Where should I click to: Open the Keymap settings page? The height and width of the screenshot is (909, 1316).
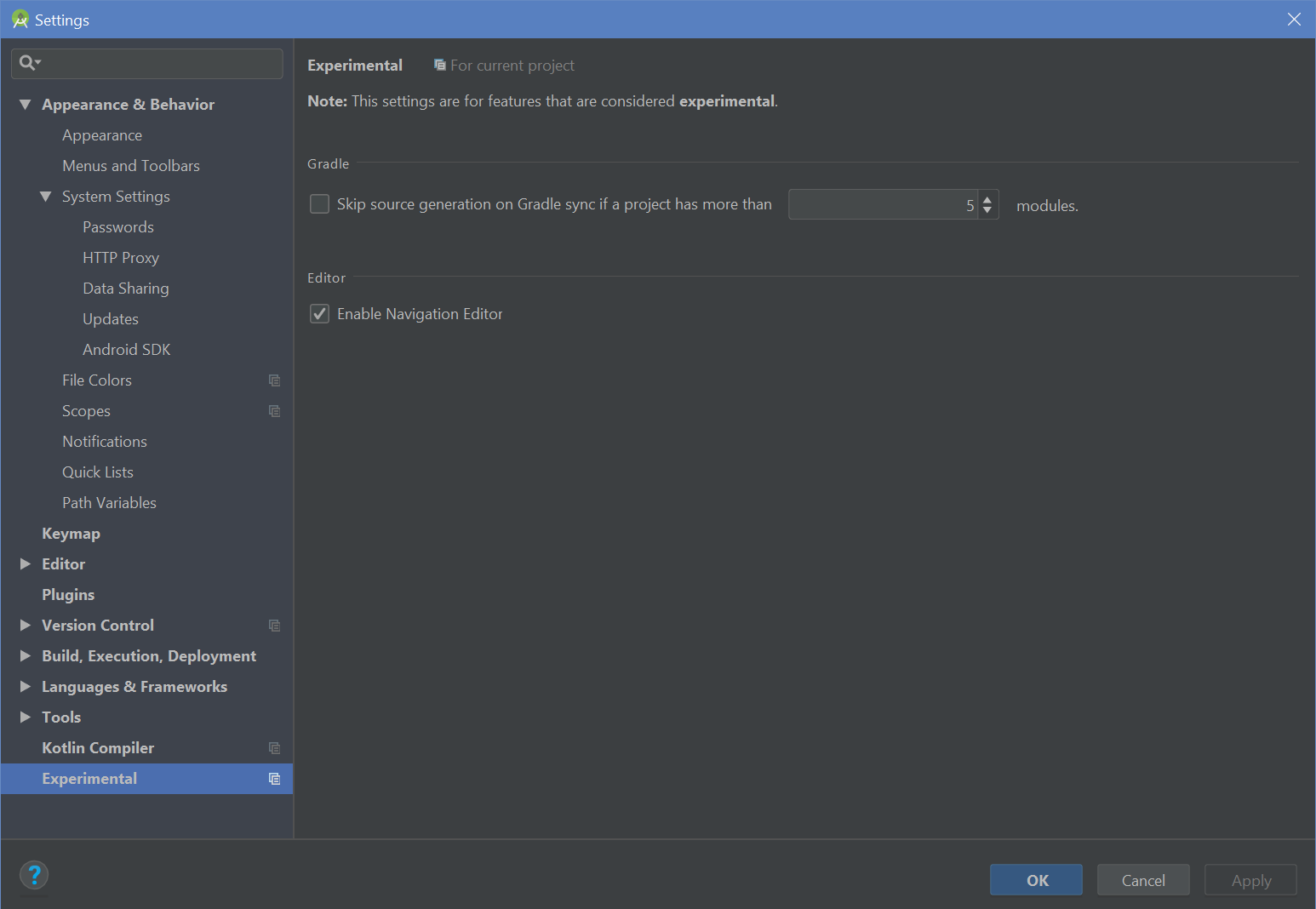pyautogui.click(x=71, y=534)
